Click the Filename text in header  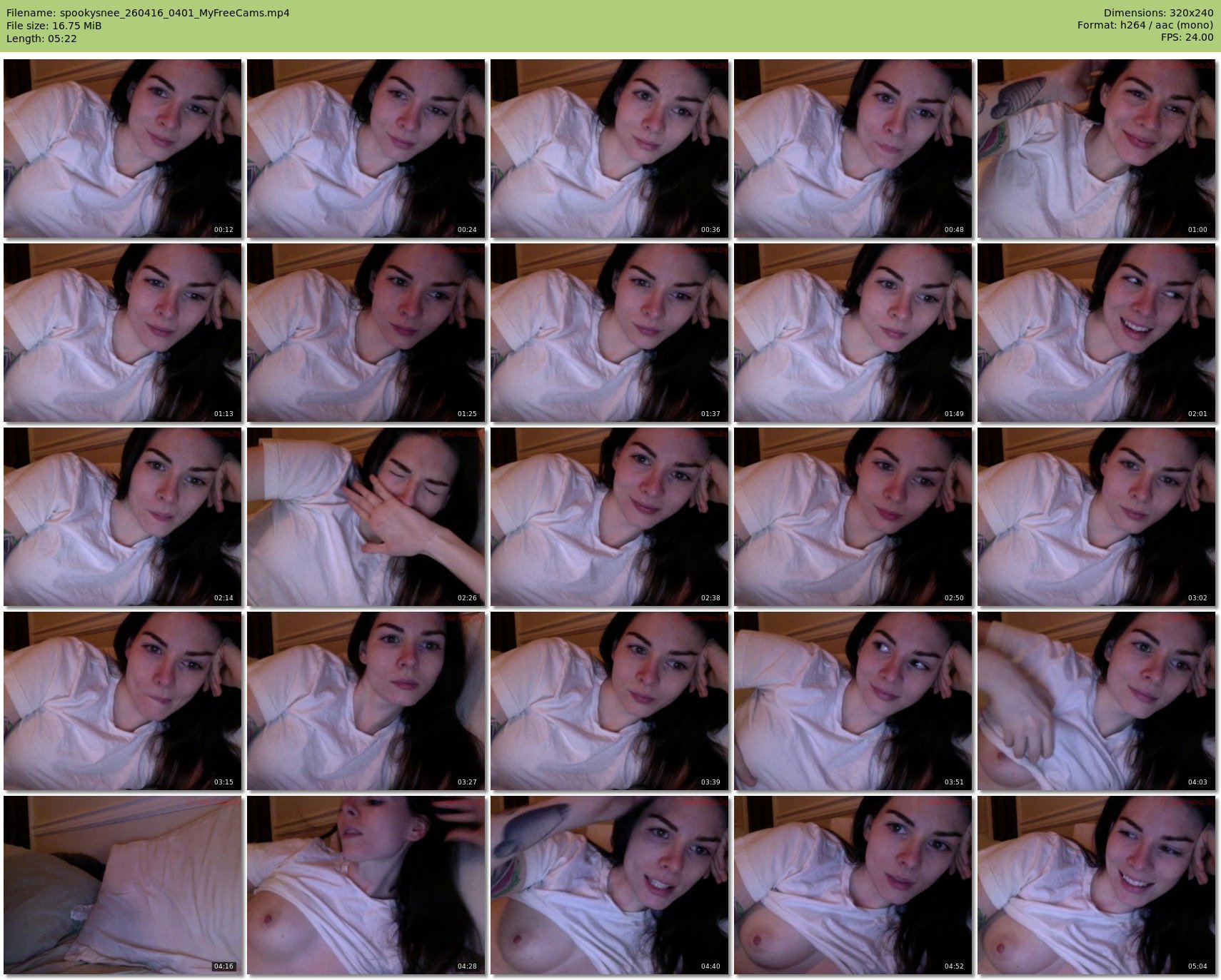[148, 13]
